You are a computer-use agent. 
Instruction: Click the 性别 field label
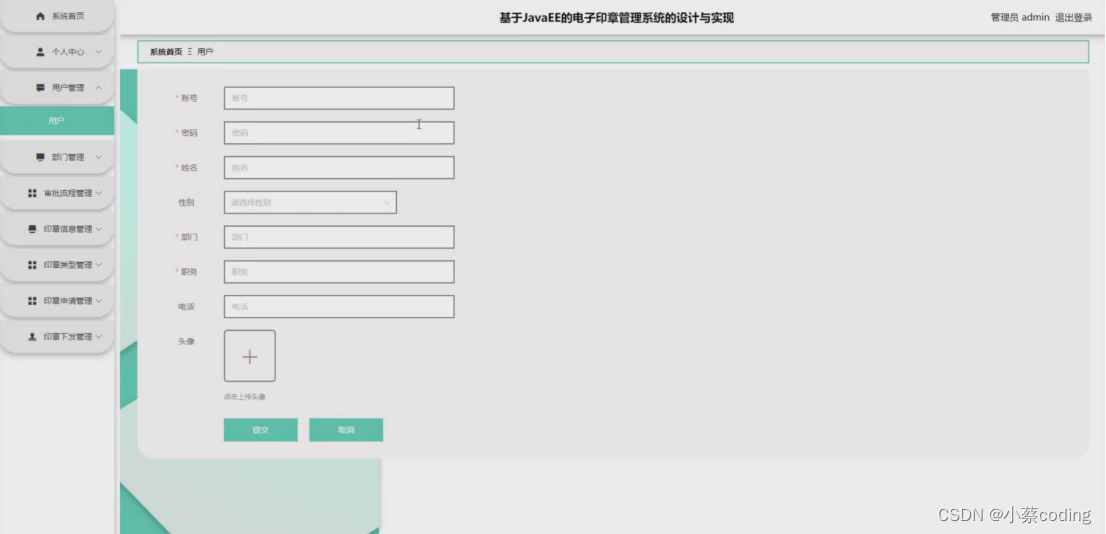[x=186, y=202]
